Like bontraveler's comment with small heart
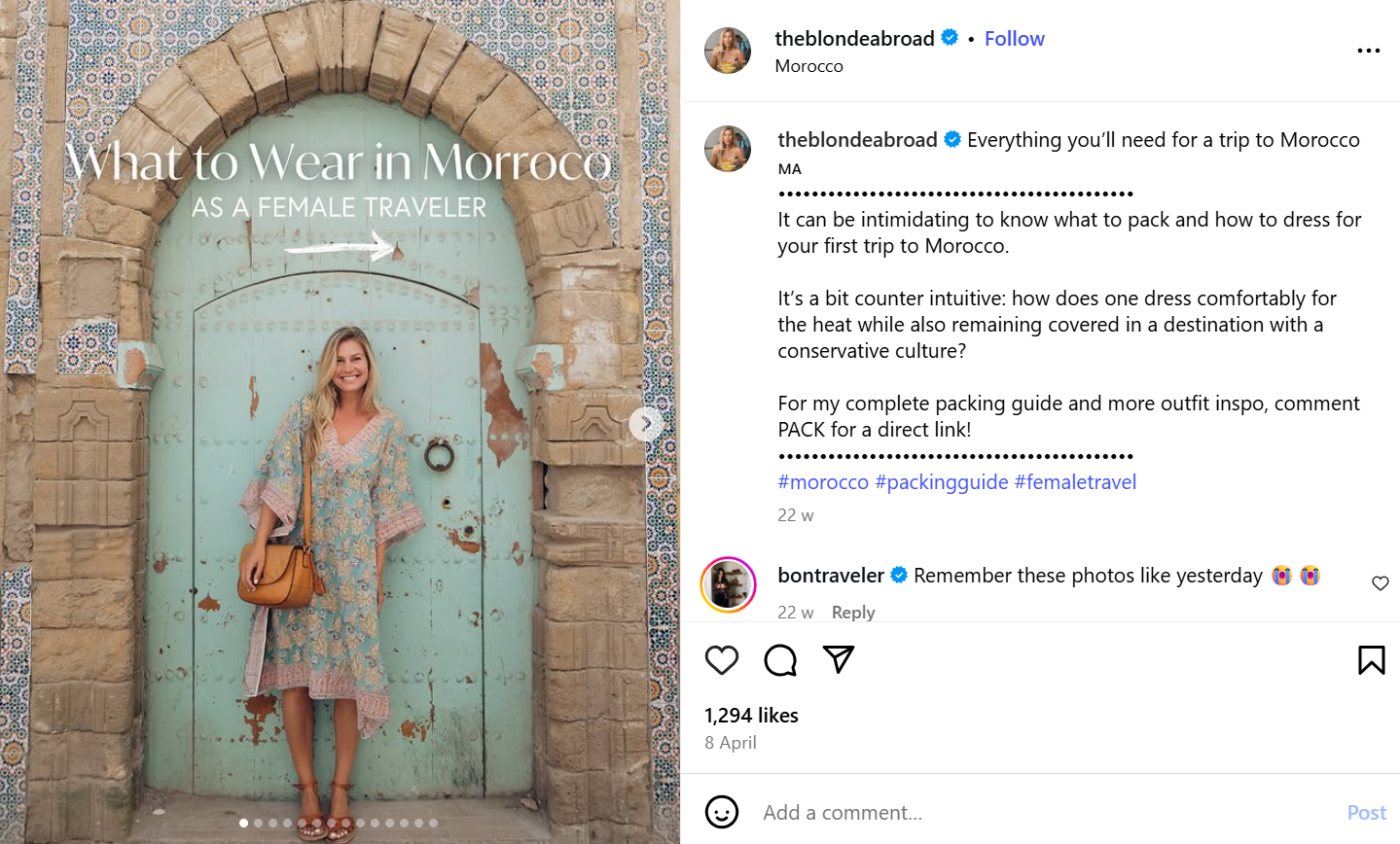This screenshot has height=844, width=1400. (x=1380, y=583)
